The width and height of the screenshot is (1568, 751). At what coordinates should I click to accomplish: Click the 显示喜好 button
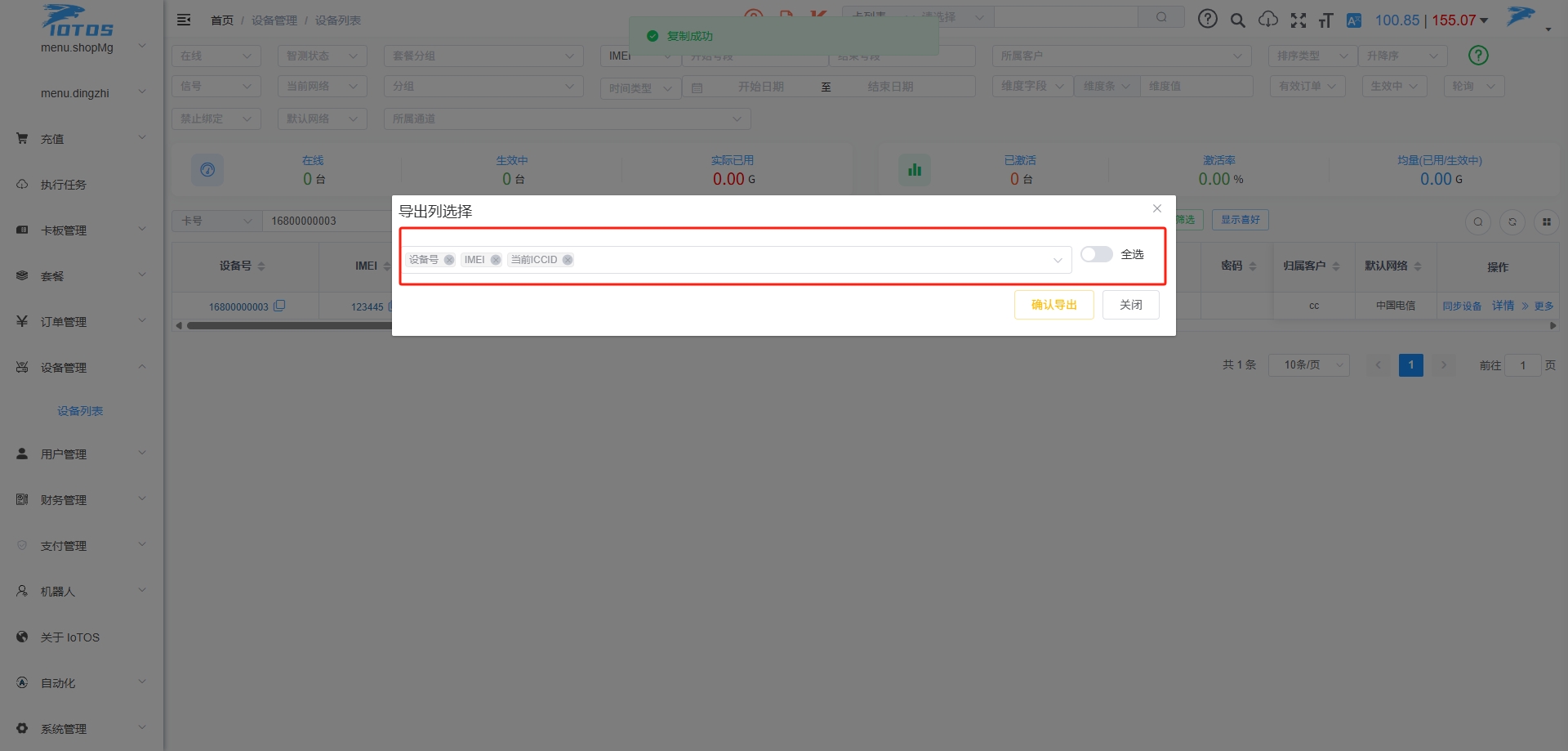[1240, 220]
